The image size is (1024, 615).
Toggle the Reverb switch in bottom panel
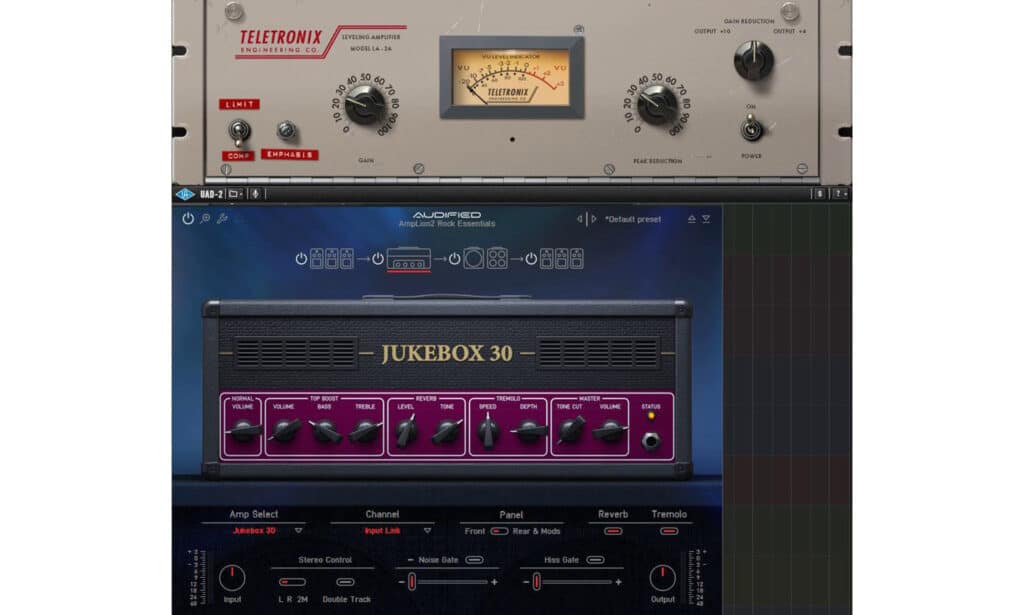(x=613, y=531)
